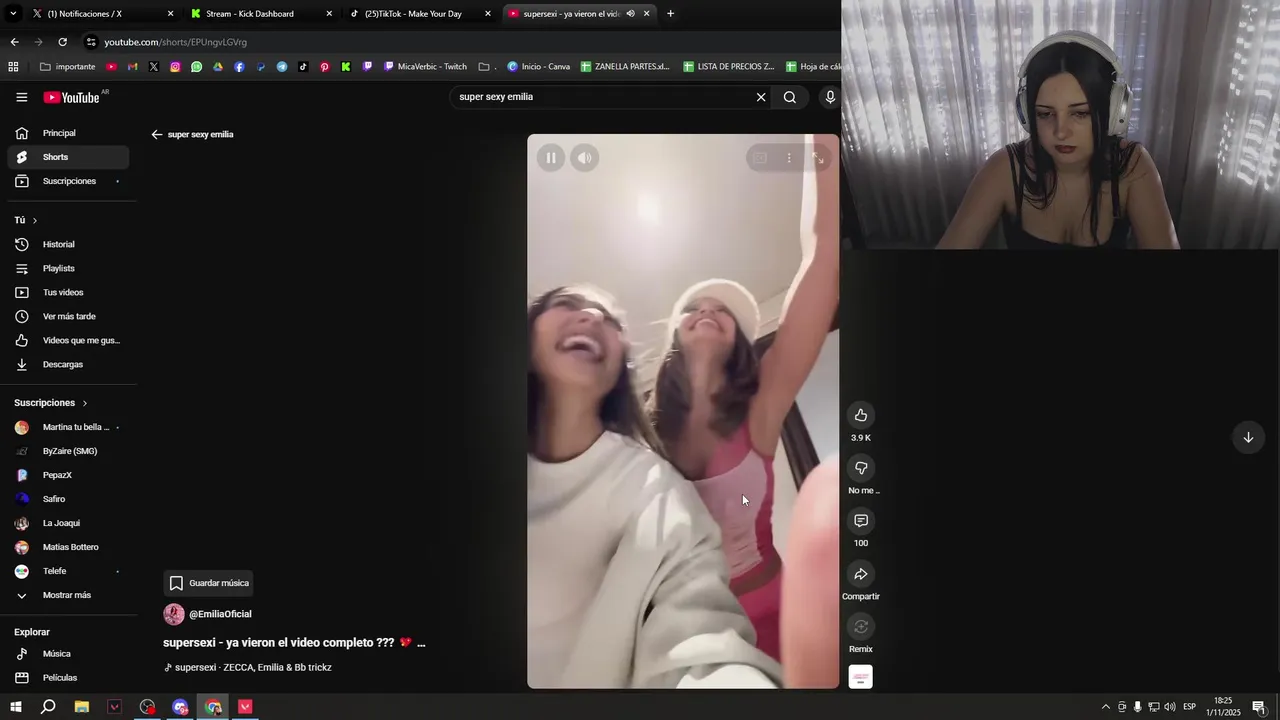The width and height of the screenshot is (1280, 720).
Task: Open the importante bookmarks folder
Action: coord(68,67)
